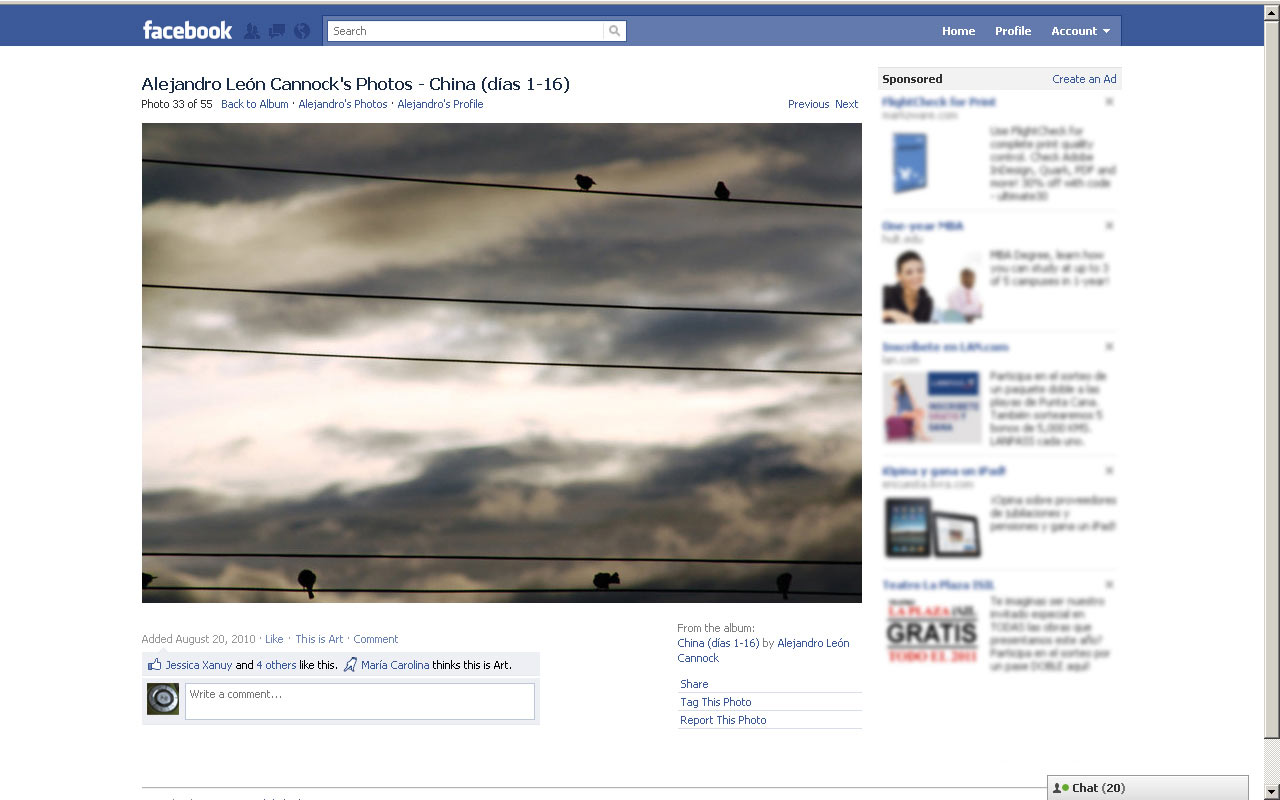Click the page vertical scrollbar
Image resolution: width=1280 pixels, height=800 pixels.
(1271, 400)
